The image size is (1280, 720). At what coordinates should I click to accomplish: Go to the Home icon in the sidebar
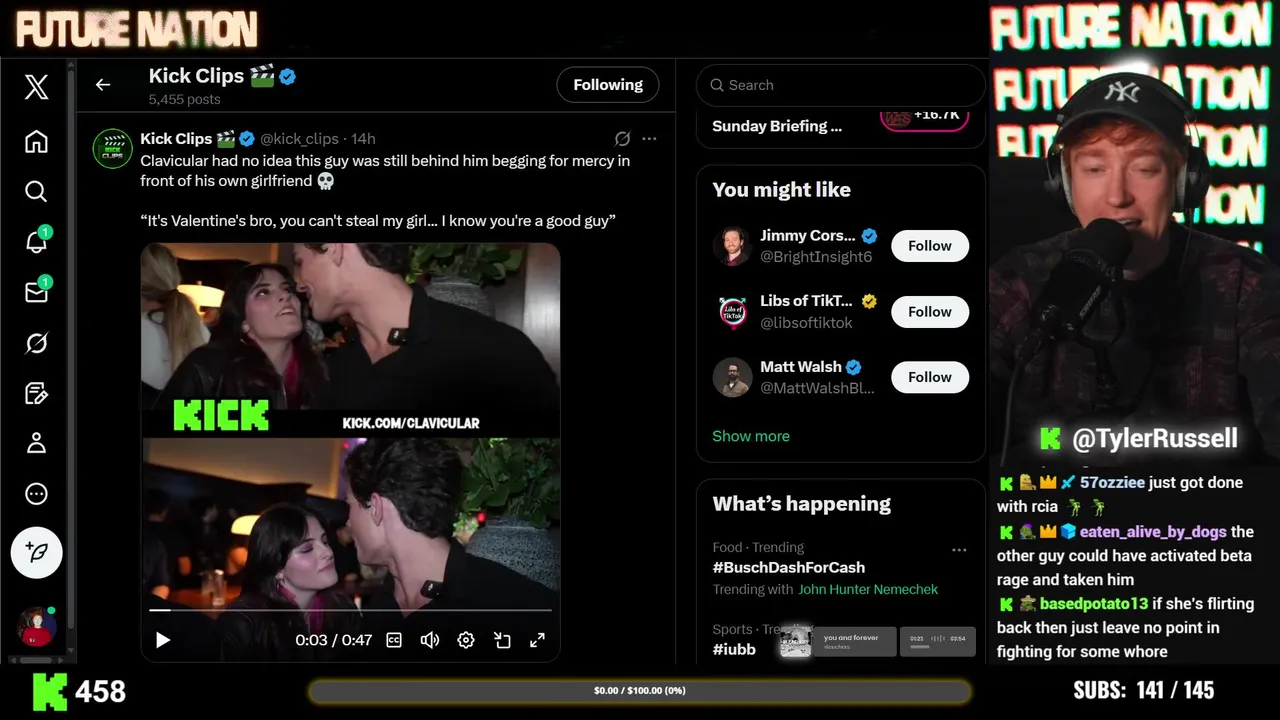(x=36, y=142)
